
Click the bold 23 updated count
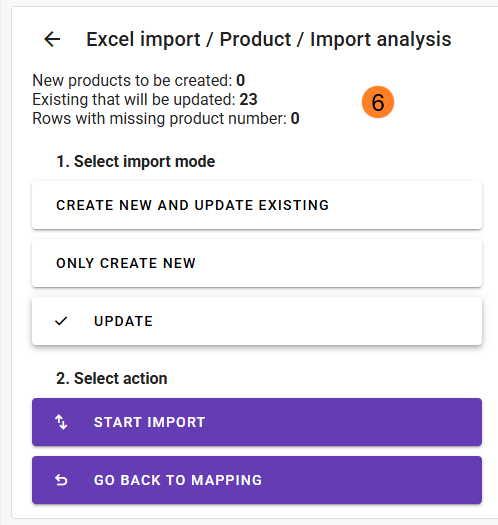(x=248, y=99)
